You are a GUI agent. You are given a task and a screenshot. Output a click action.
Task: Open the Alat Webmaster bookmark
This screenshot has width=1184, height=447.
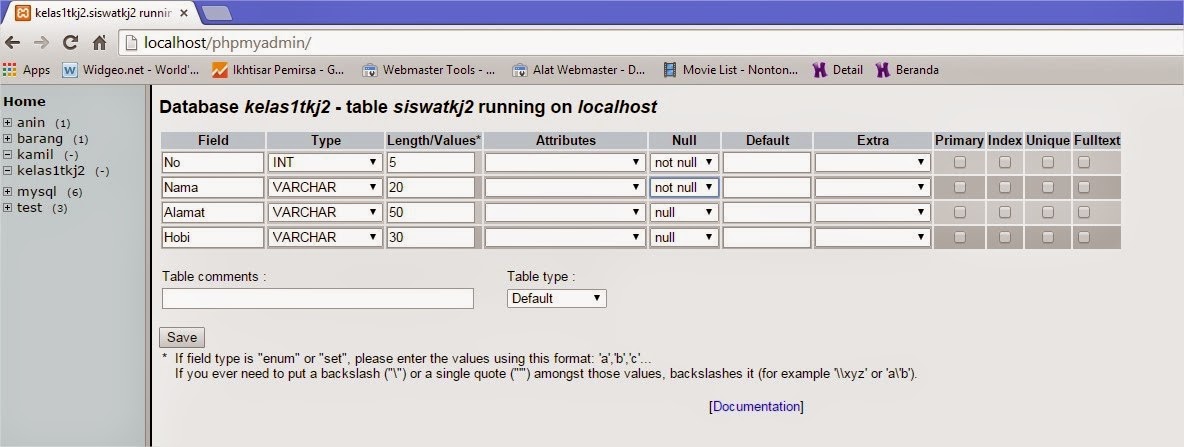coord(579,70)
